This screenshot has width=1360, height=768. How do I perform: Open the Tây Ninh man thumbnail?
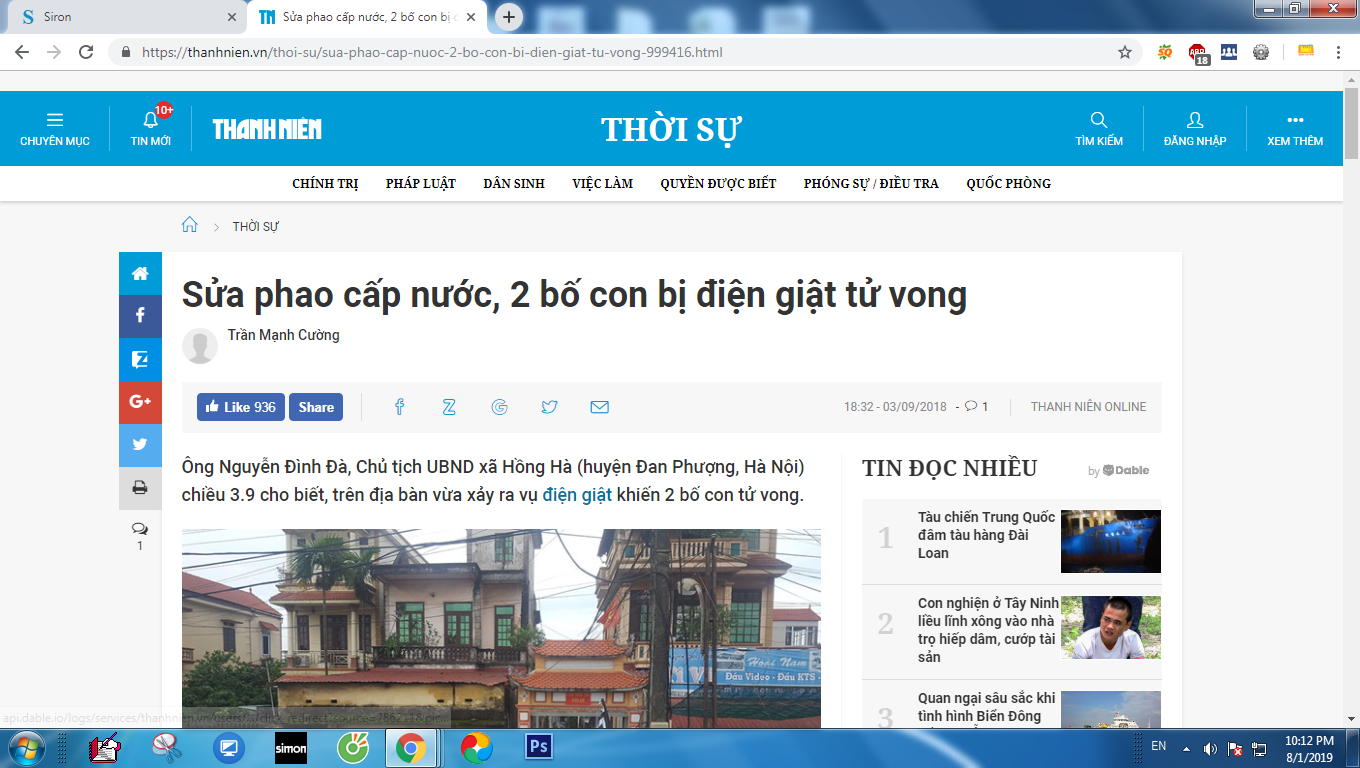pos(1111,627)
